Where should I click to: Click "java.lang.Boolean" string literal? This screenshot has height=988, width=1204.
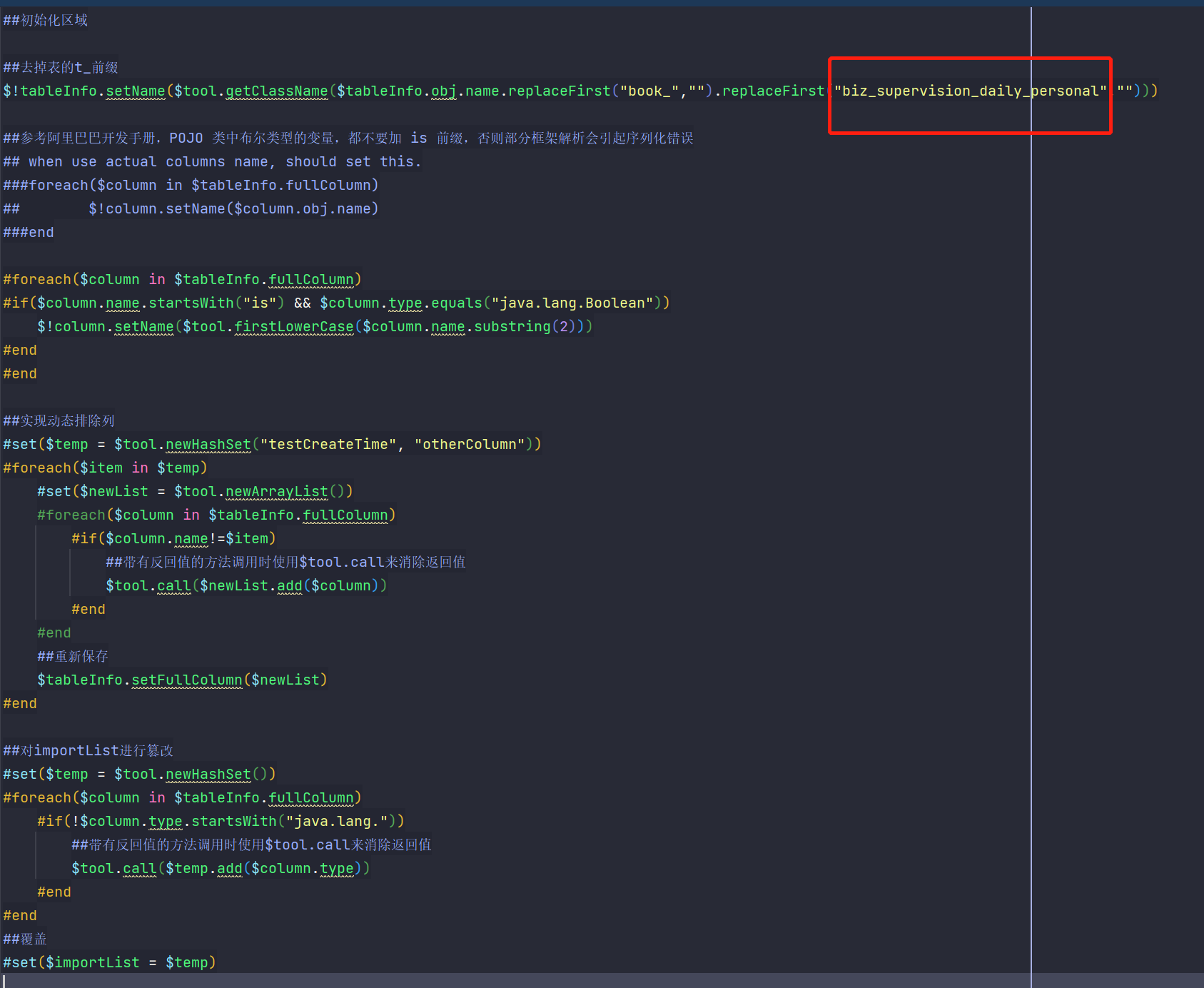tap(572, 303)
